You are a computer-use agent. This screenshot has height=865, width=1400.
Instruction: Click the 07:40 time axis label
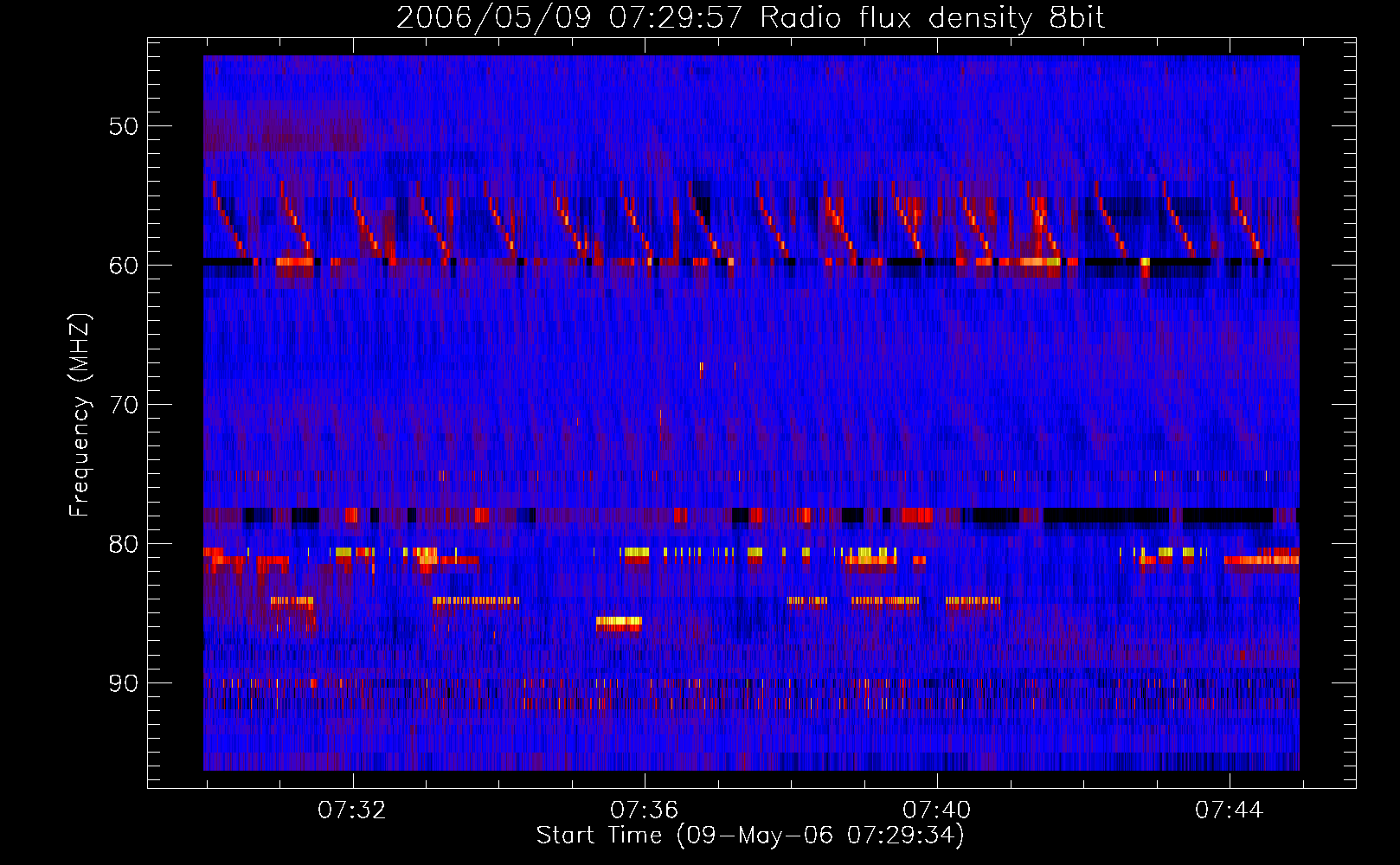coord(936,811)
